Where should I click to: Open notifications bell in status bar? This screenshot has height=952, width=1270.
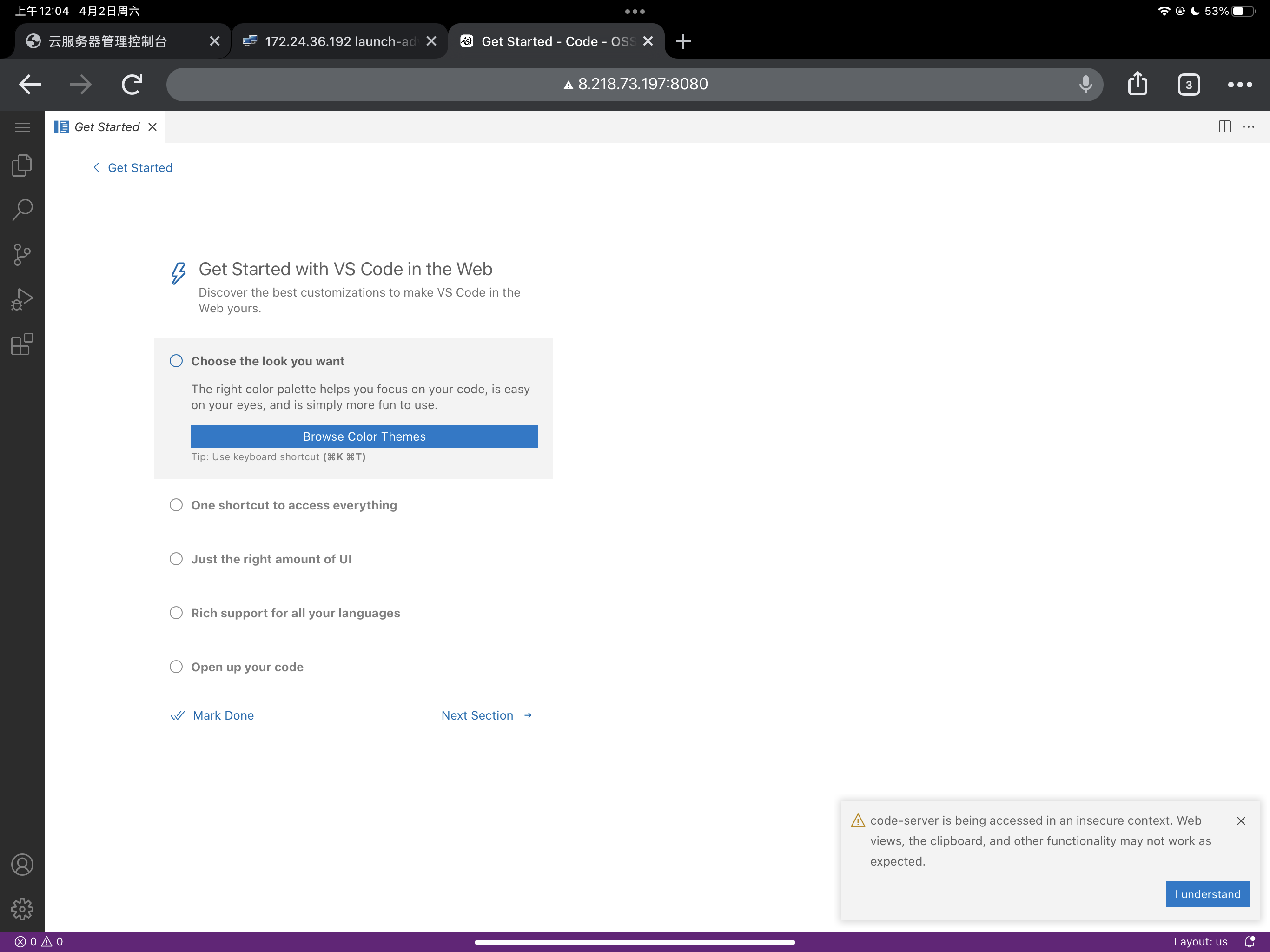[x=1250, y=942]
